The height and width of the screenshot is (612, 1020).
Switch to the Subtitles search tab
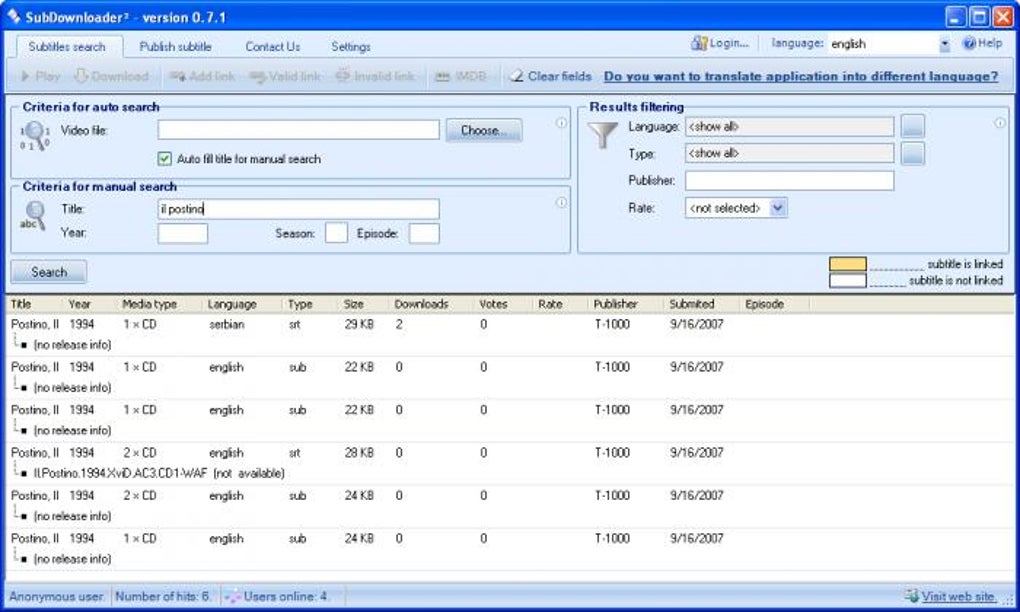tap(67, 47)
